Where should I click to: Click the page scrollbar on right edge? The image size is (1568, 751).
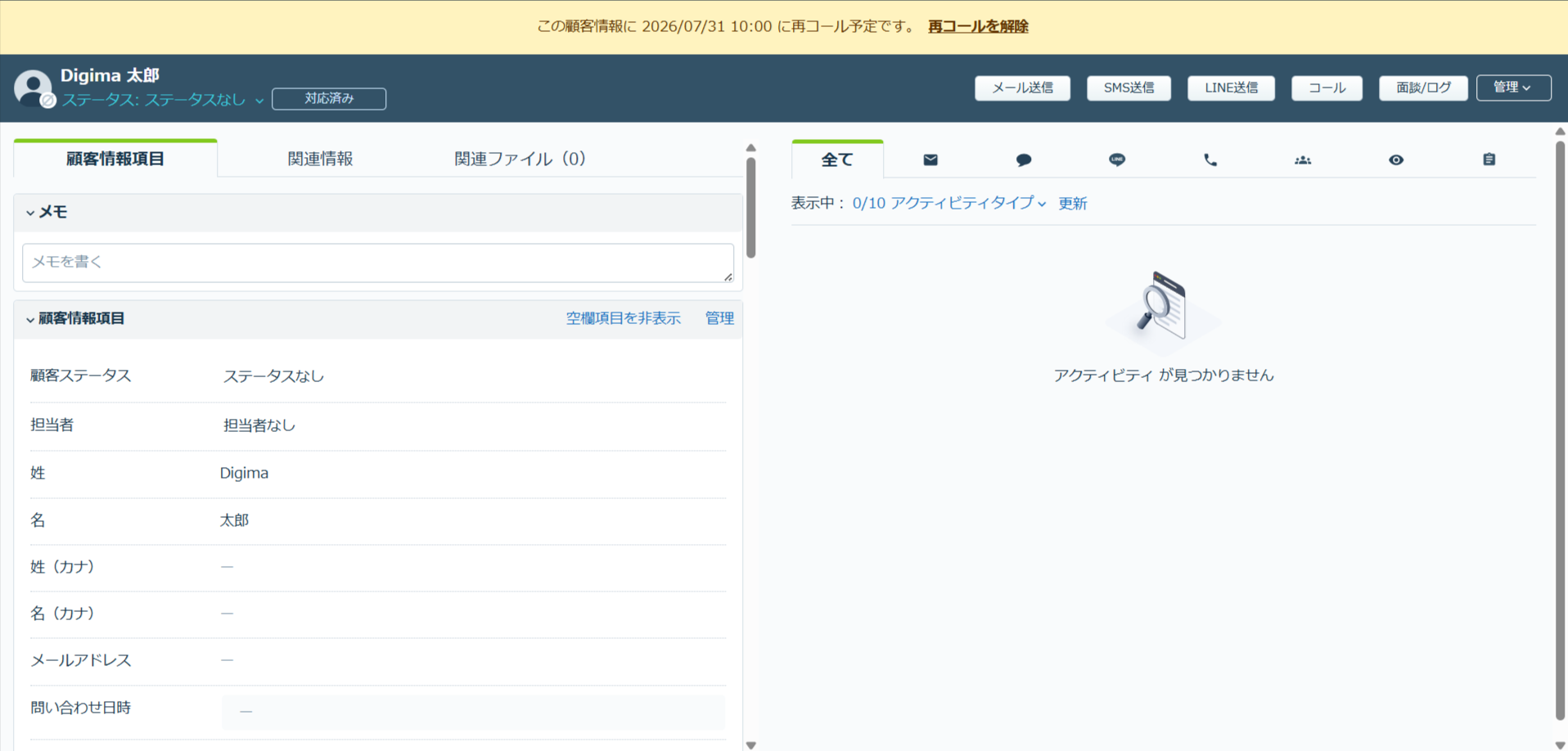(x=1561, y=430)
